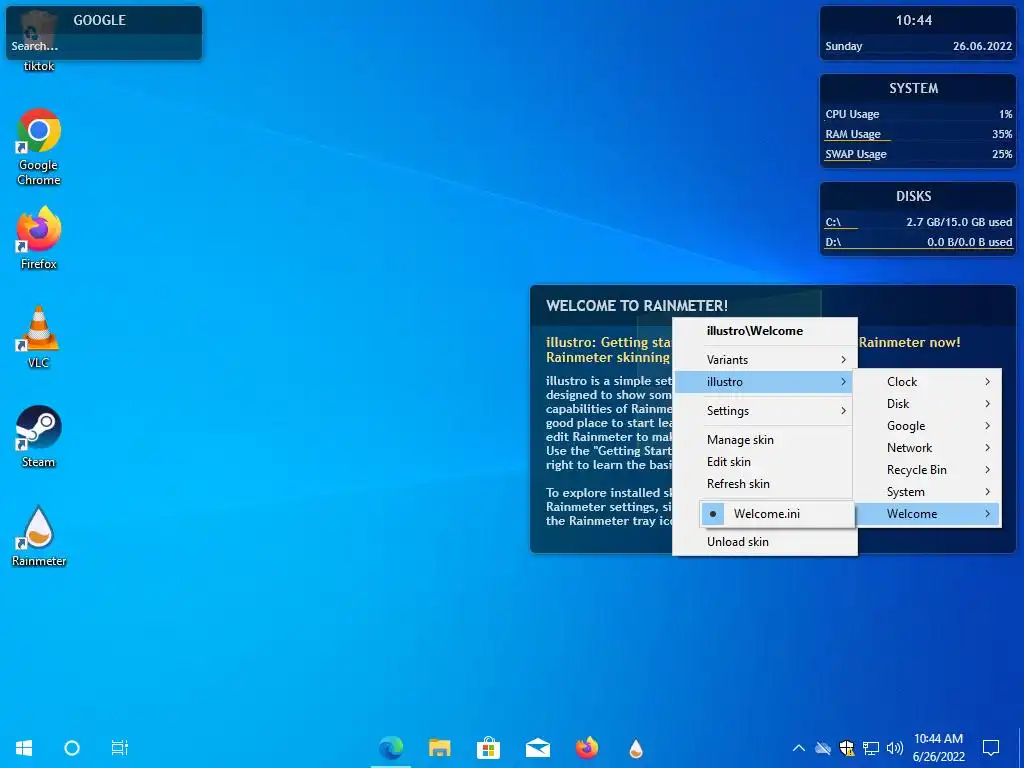This screenshot has width=1024, height=768.
Task: Expand the Clock submenu
Action: [x=928, y=382]
